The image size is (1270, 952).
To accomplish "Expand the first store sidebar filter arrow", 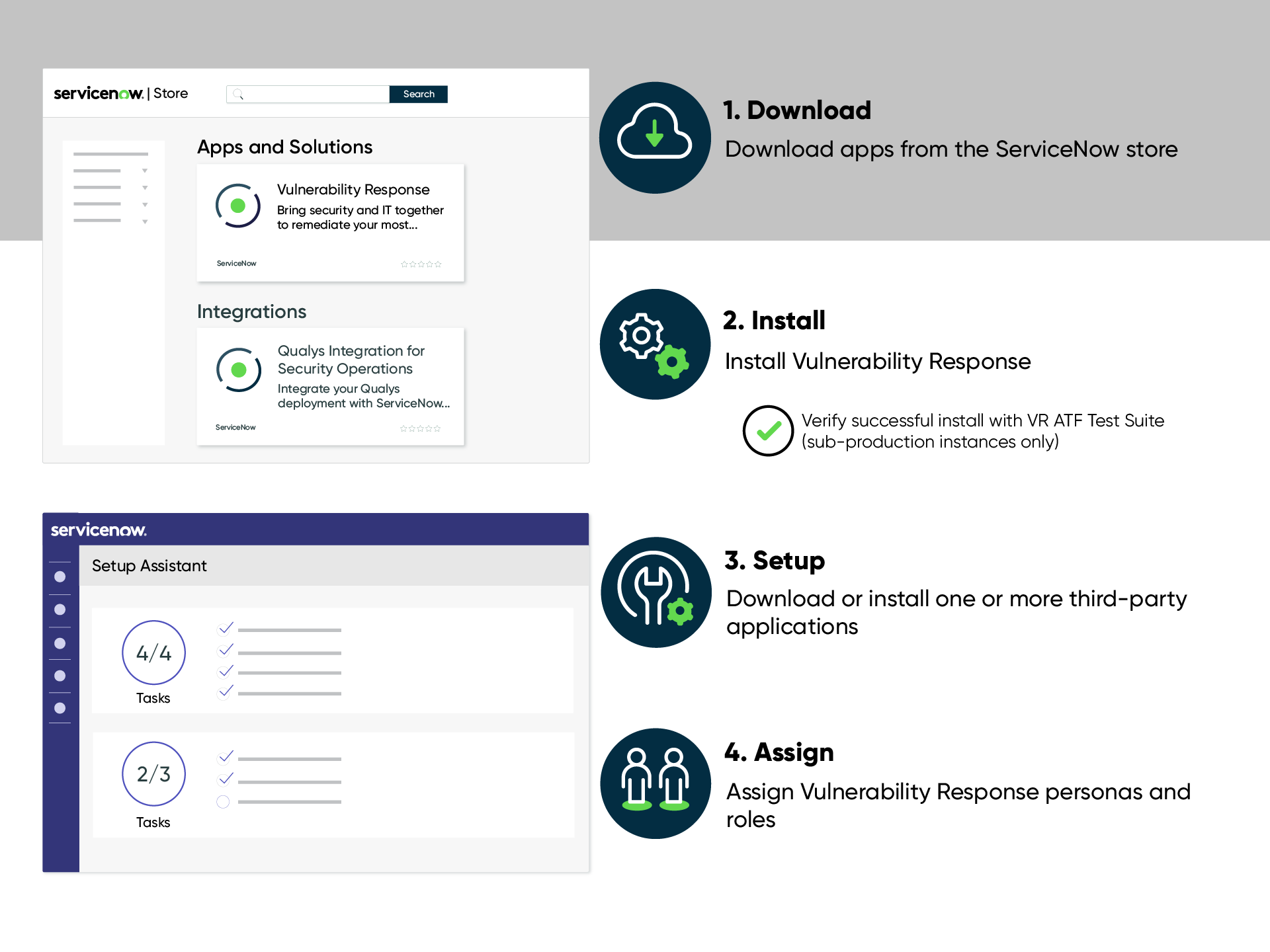I will coord(145,171).
